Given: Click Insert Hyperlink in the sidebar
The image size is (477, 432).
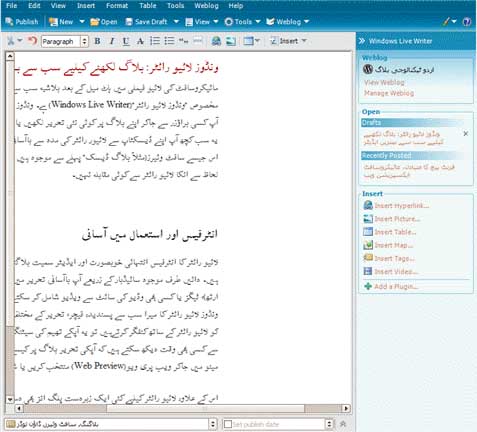Looking at the screenshot, I should pos(396,205).
